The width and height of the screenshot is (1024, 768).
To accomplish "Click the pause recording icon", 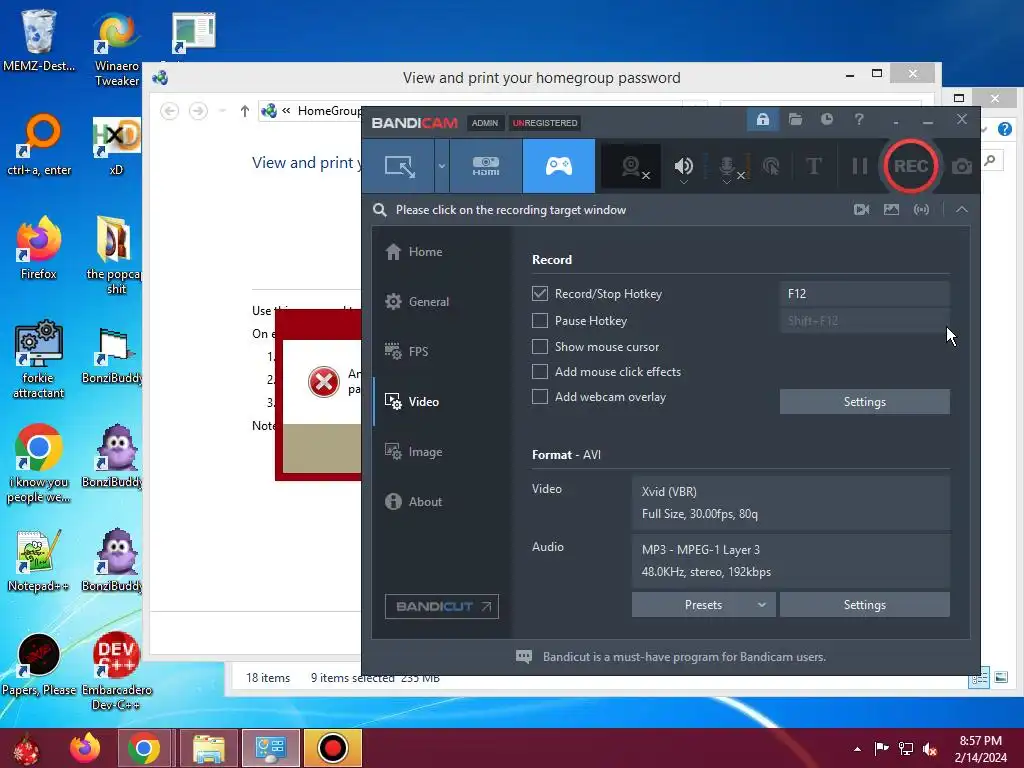I will (x=859, y=167).
